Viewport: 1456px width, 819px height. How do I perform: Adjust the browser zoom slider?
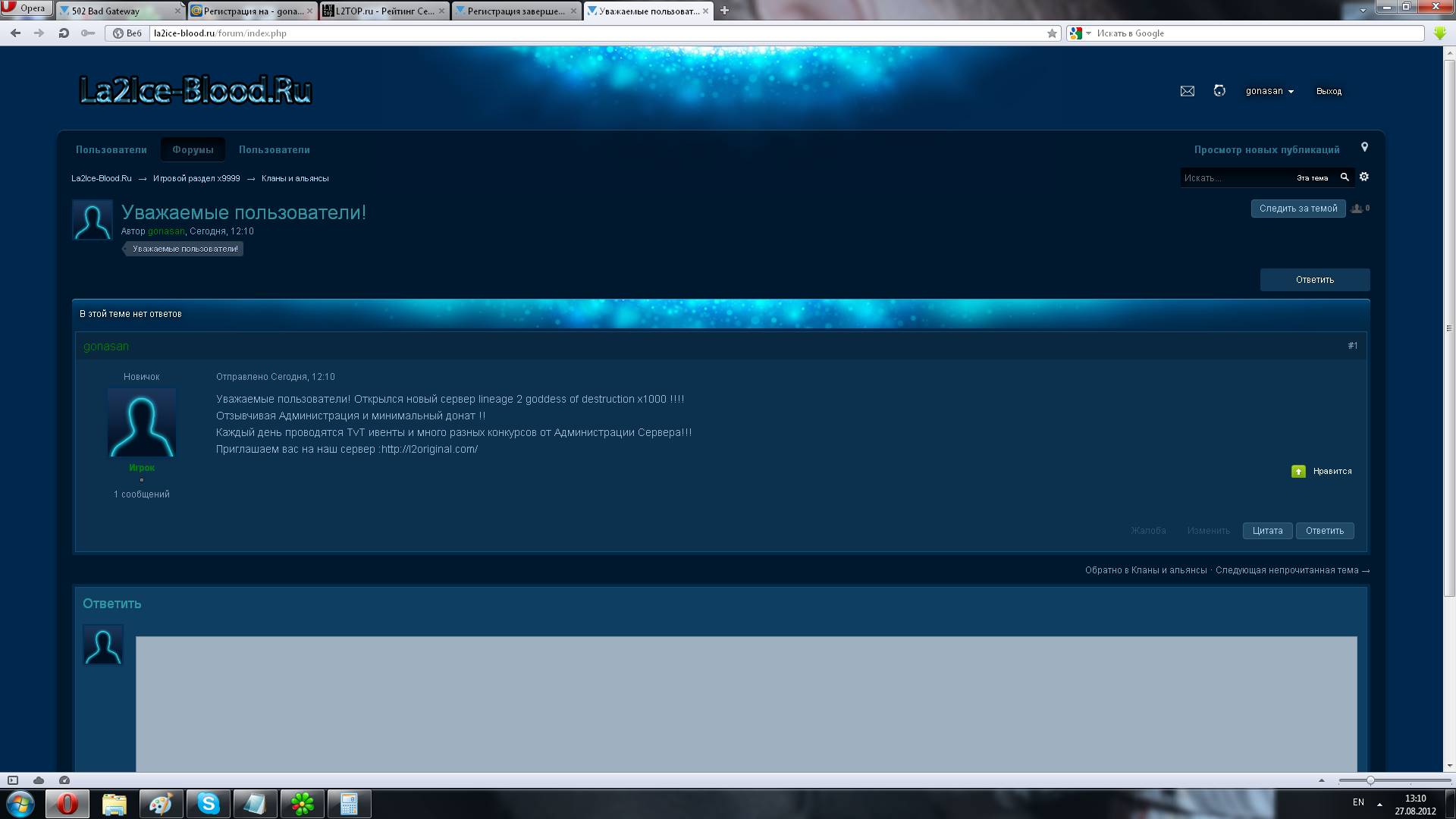click(1370, 780)
